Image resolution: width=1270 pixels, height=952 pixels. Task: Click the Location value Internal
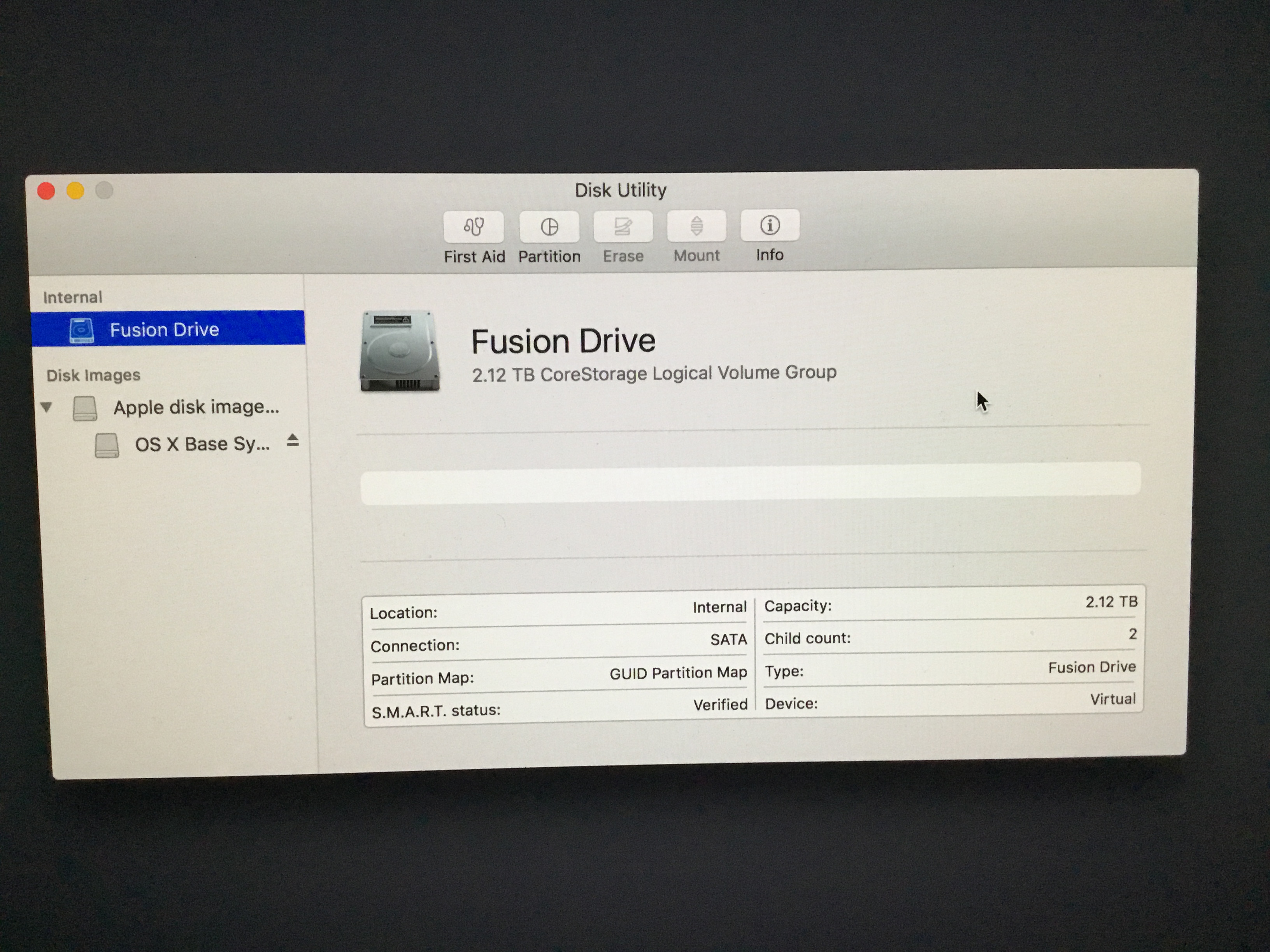[719, 607]
